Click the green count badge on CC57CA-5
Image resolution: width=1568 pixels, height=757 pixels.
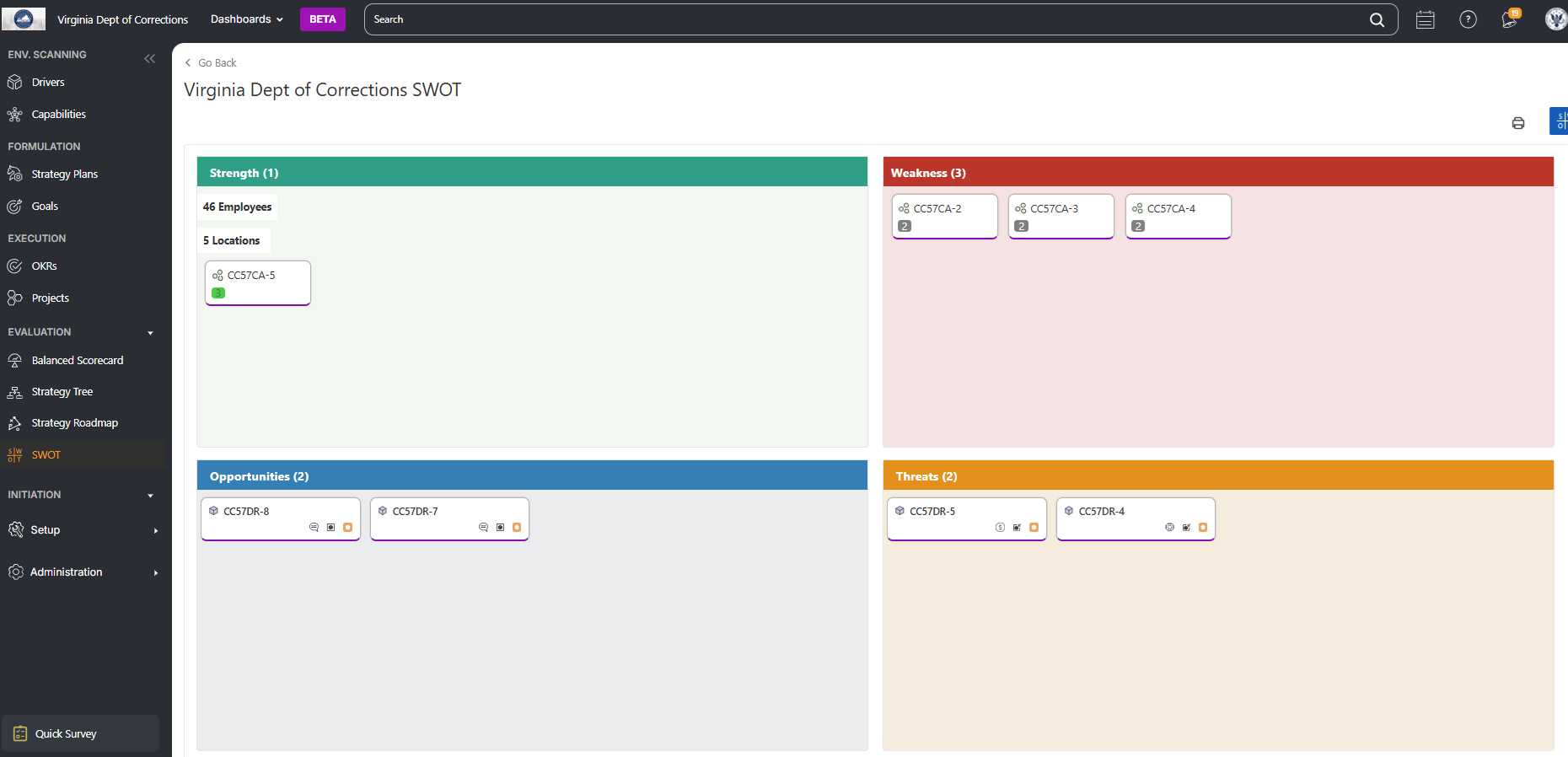point(218,293)
